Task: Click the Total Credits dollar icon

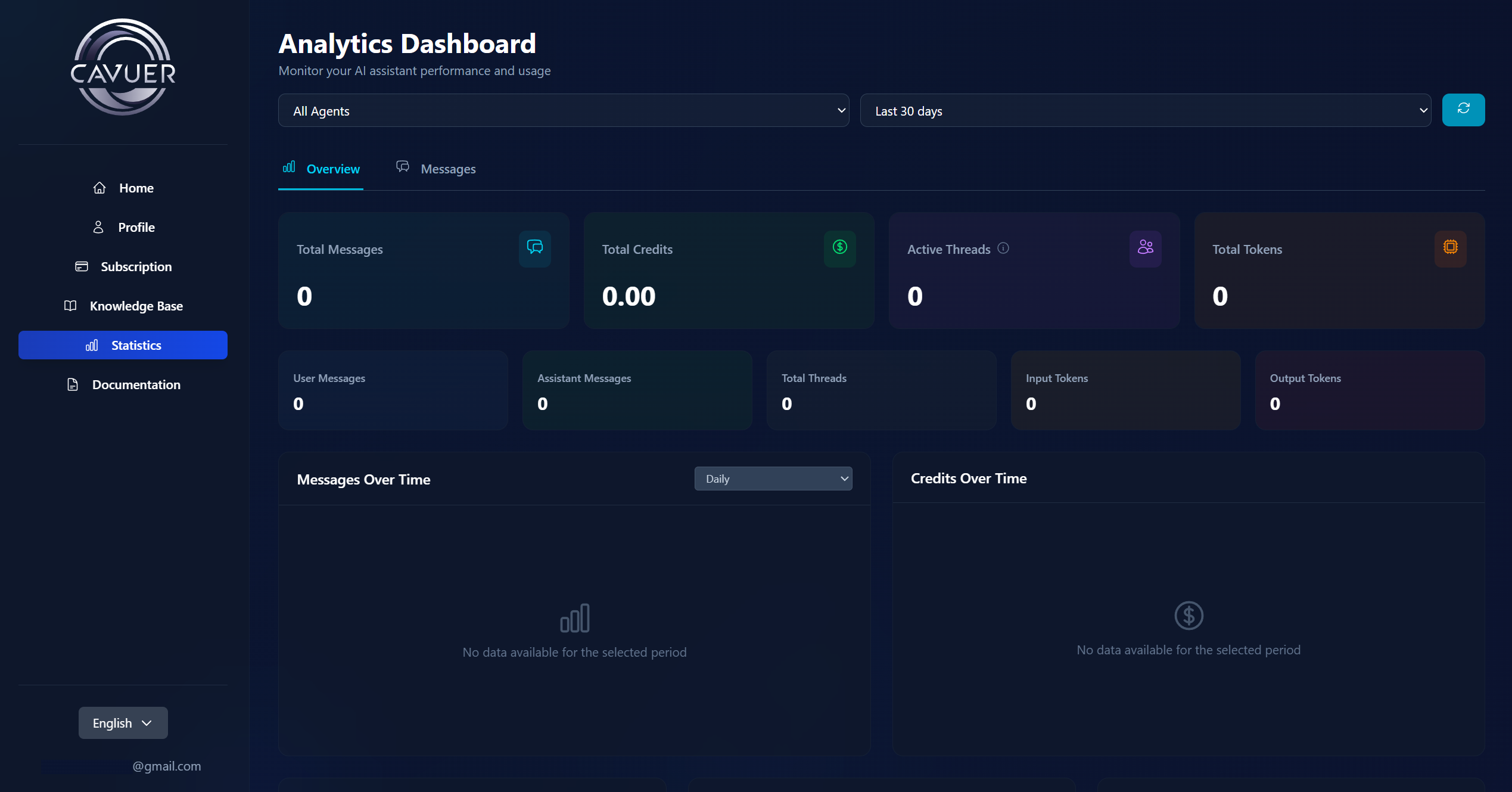Action: pyautogui.click(x=839, y=248)
